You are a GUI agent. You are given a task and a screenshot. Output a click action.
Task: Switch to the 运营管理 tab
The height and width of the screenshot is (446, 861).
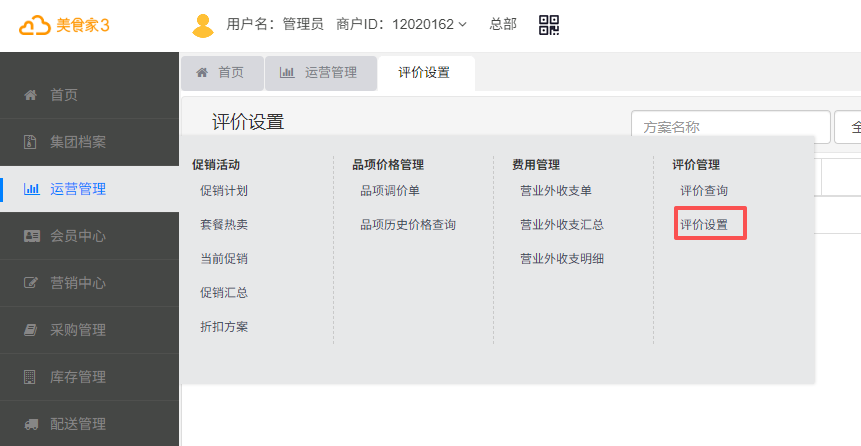[x=319, y=72]
